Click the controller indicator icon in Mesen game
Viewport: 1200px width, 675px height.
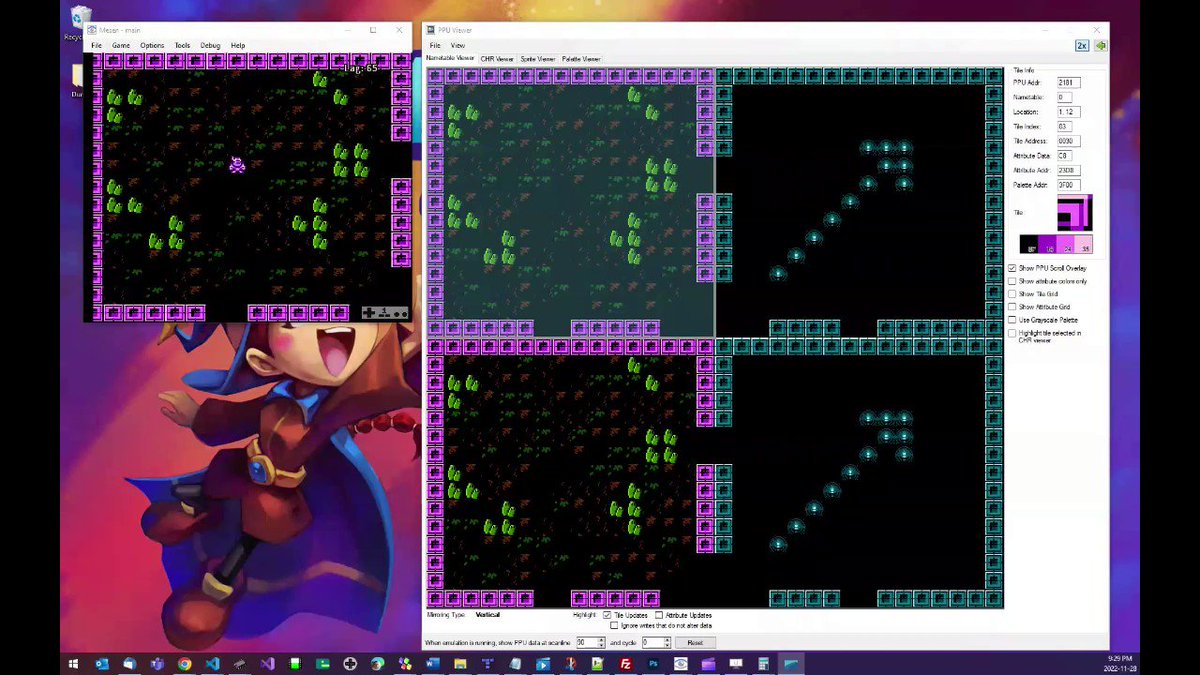386,312
